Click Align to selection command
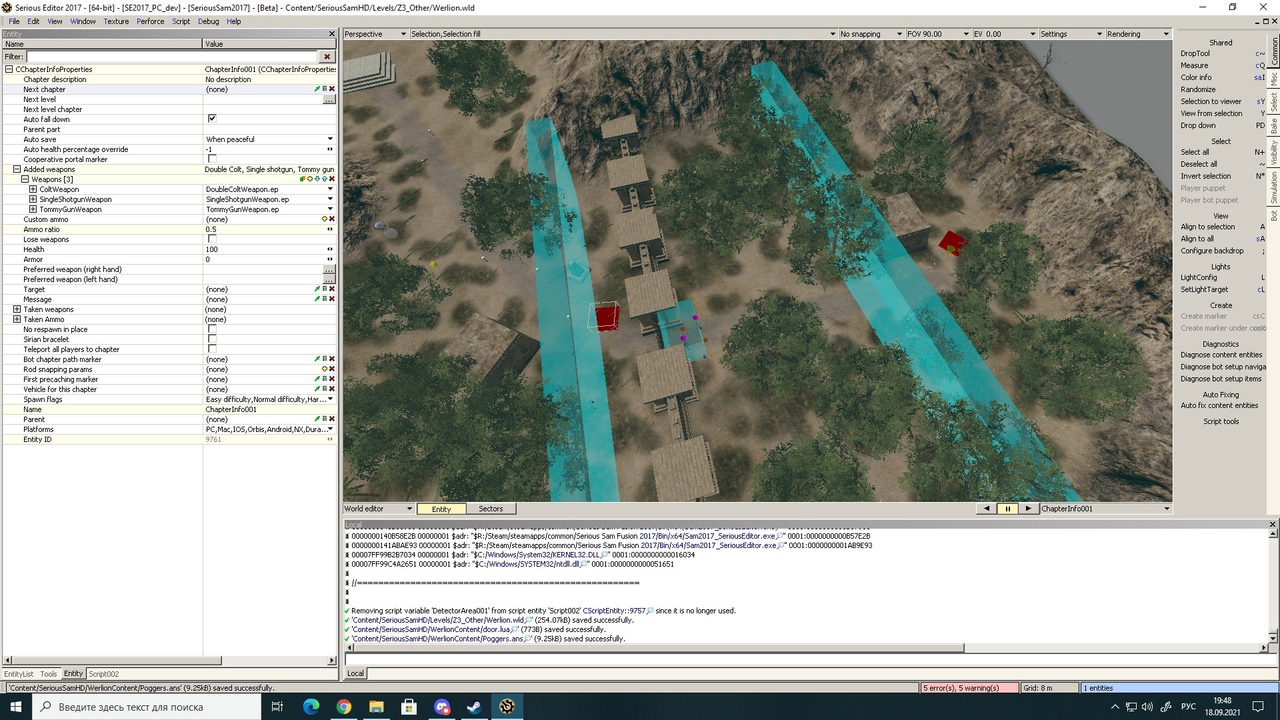 point(1208,227)
